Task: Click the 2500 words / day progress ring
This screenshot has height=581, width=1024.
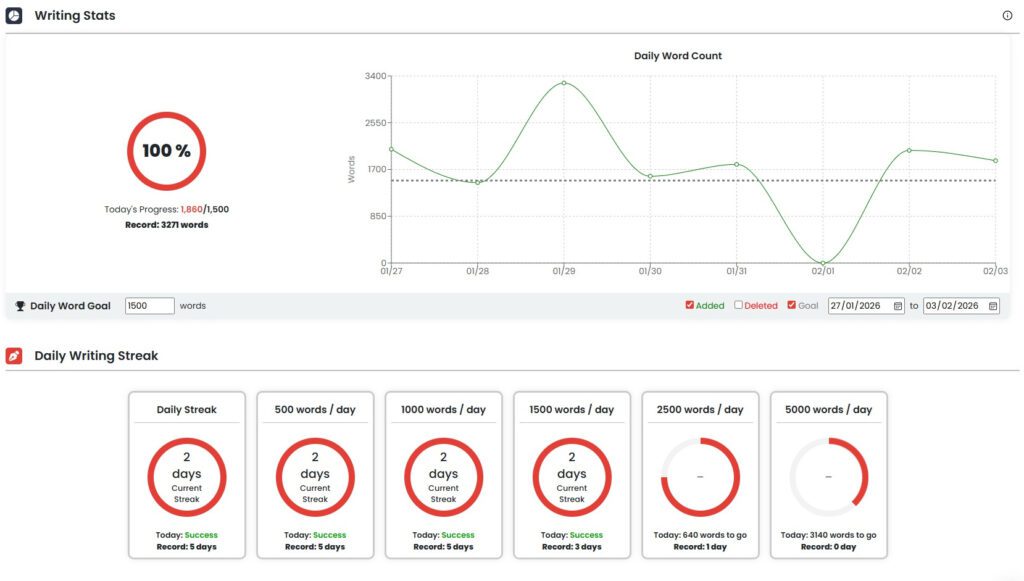Action: 700,477
